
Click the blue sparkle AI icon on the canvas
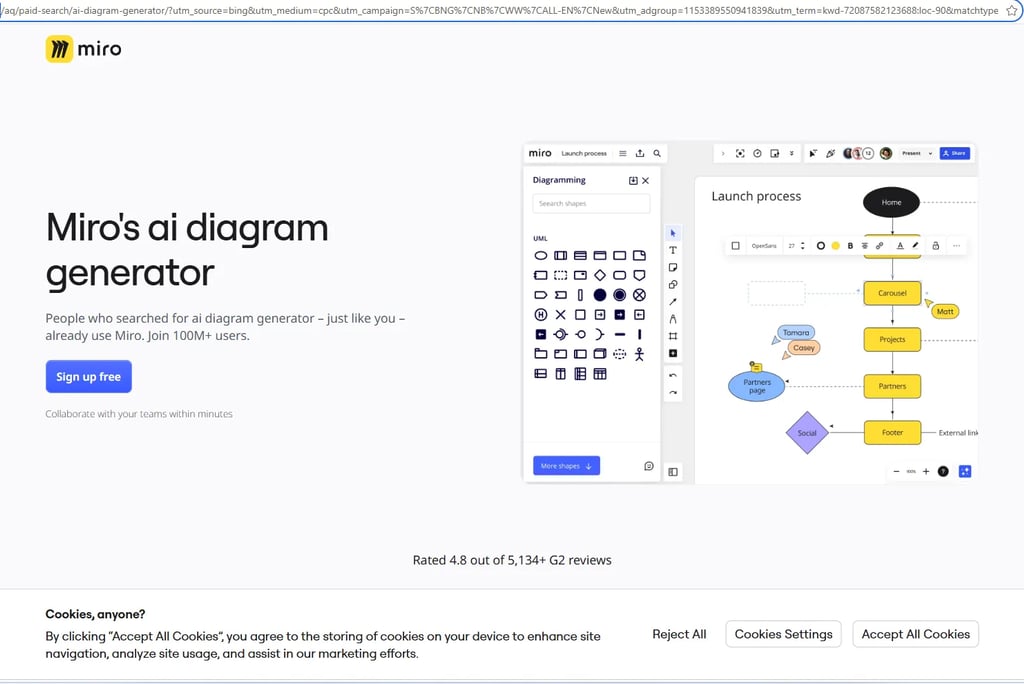(965, 472)
